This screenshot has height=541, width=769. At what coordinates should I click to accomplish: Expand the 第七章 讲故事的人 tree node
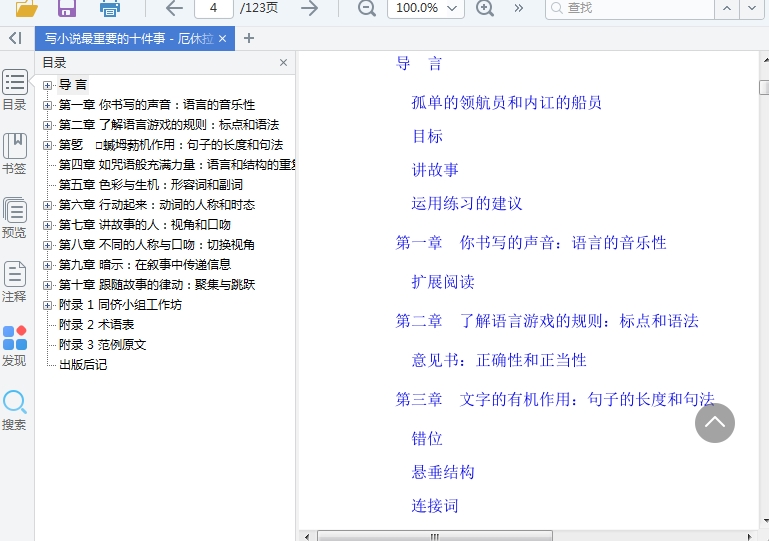47,226
